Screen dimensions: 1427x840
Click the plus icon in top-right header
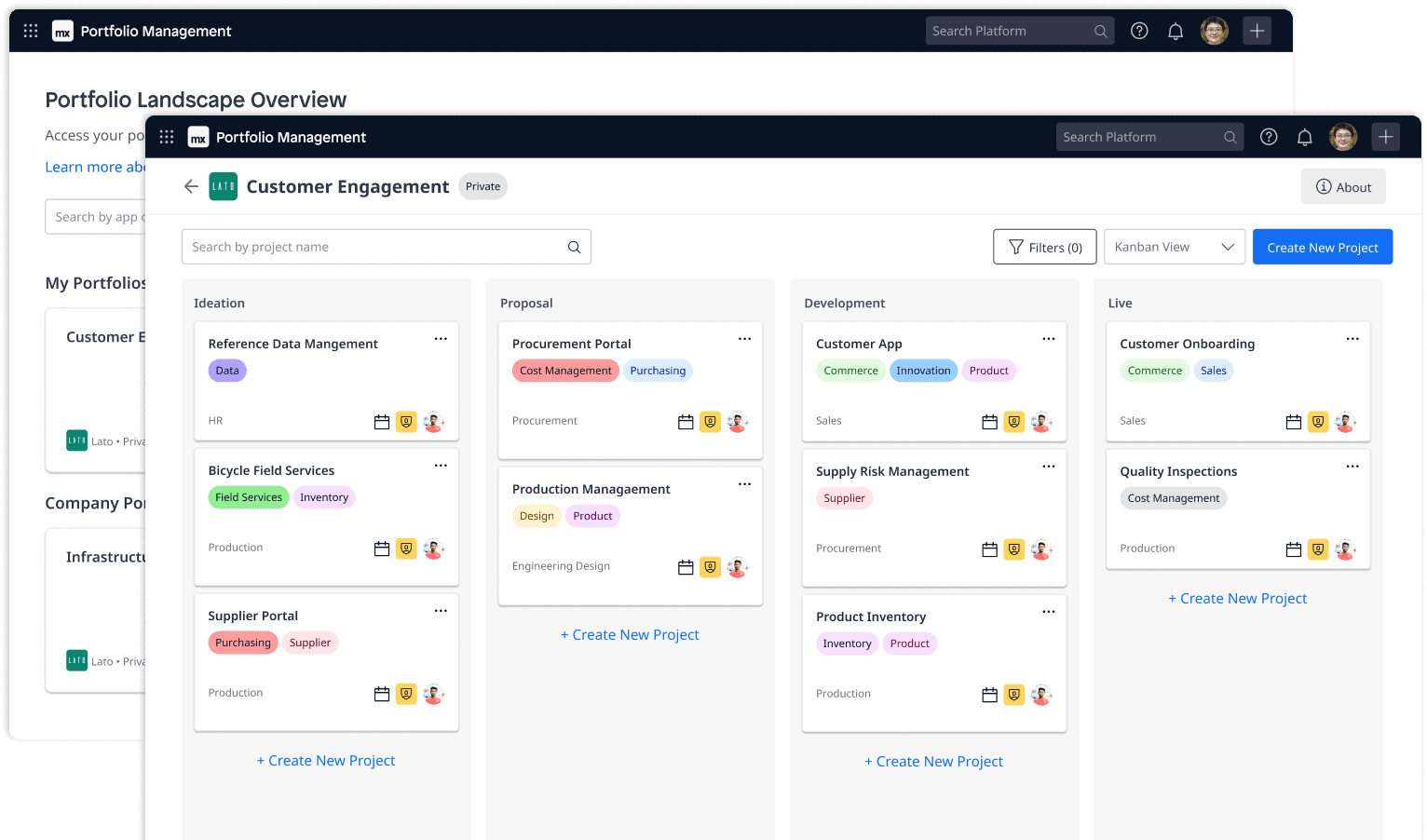1385,137
